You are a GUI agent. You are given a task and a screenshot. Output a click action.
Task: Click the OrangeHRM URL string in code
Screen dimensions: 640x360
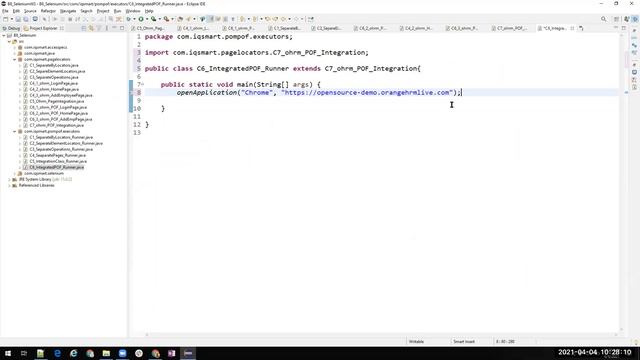pos(367,93)
